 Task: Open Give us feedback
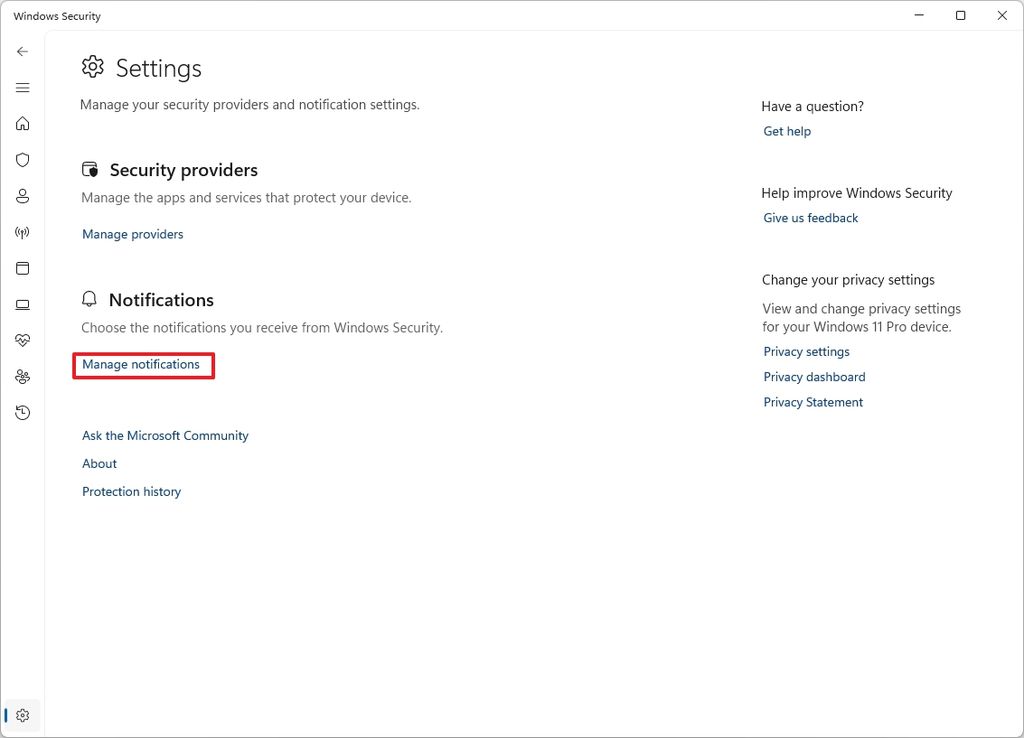click(x=810, y=217)
